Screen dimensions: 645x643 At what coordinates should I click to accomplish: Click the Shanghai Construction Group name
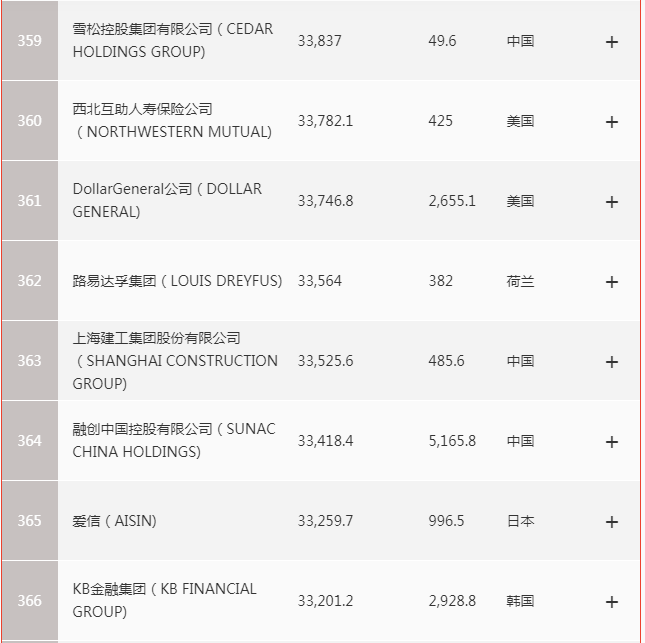[175, 360]
